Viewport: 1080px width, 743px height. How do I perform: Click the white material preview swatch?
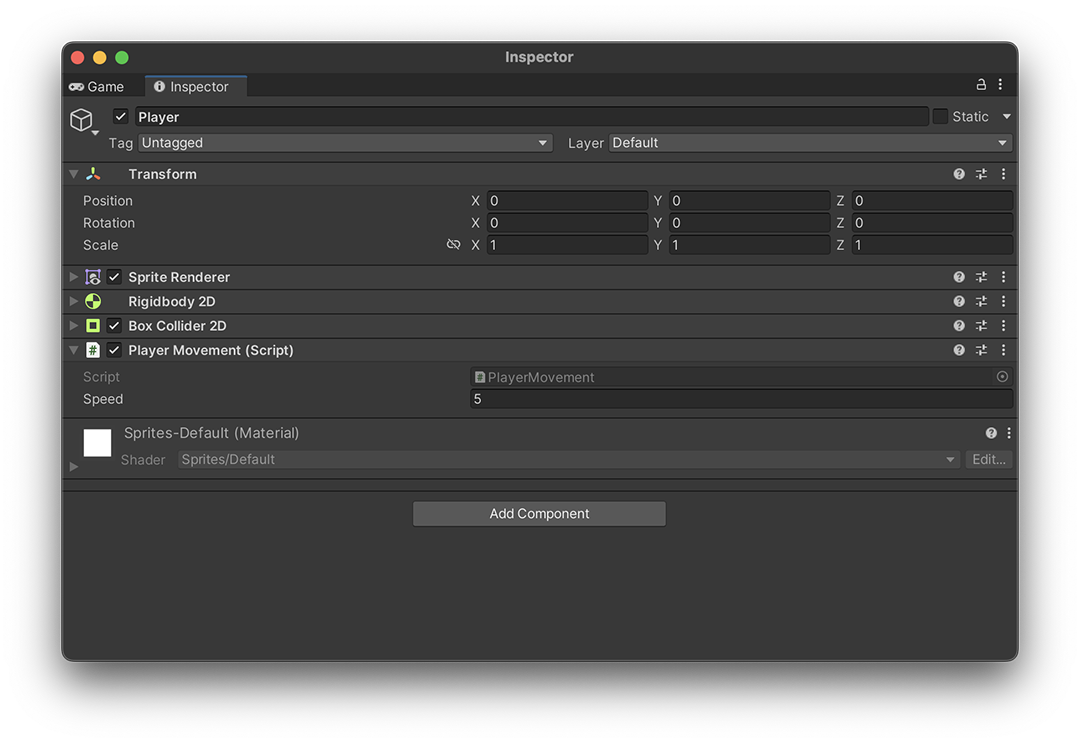tap(97, 443)
